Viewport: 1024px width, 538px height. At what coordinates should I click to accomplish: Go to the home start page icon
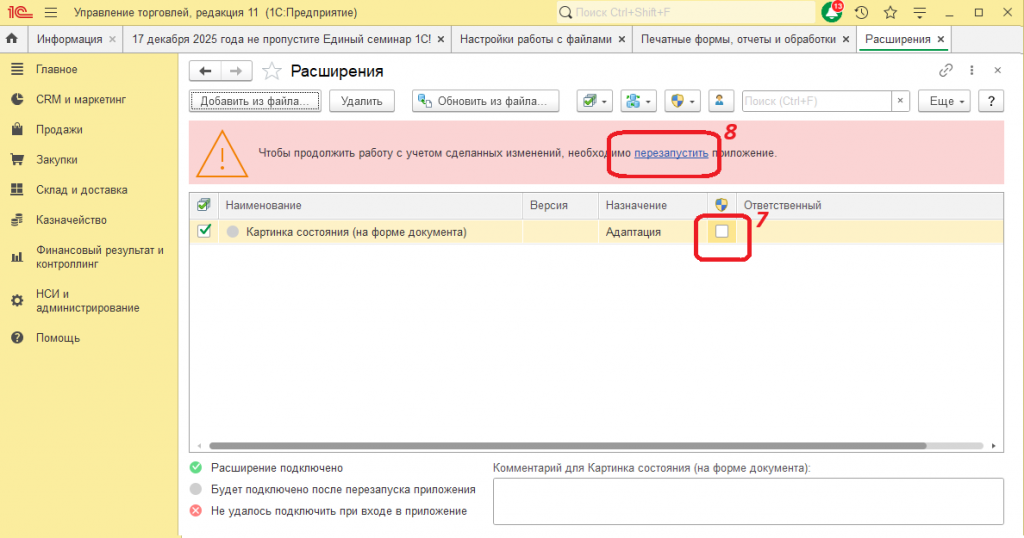(12, 39)
